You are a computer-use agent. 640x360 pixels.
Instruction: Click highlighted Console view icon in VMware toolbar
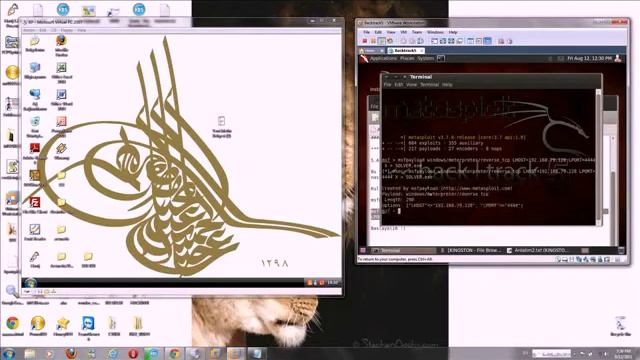487,41
